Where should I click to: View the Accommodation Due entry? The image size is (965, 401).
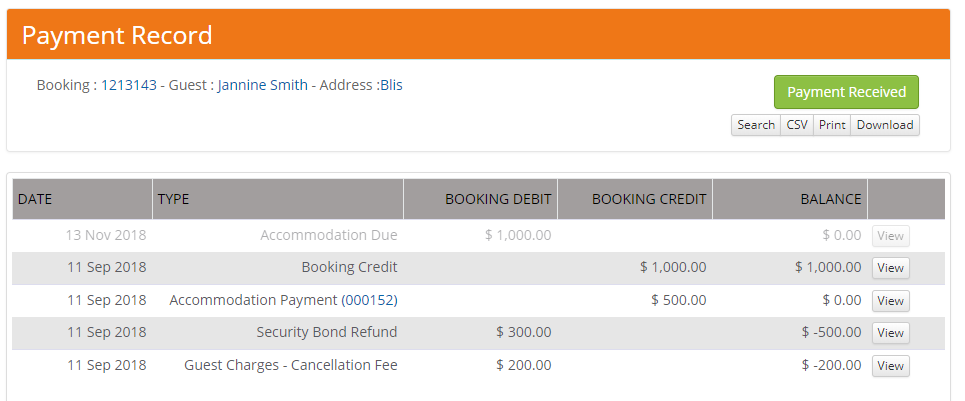pyautogui.click(x=890, y=236)
